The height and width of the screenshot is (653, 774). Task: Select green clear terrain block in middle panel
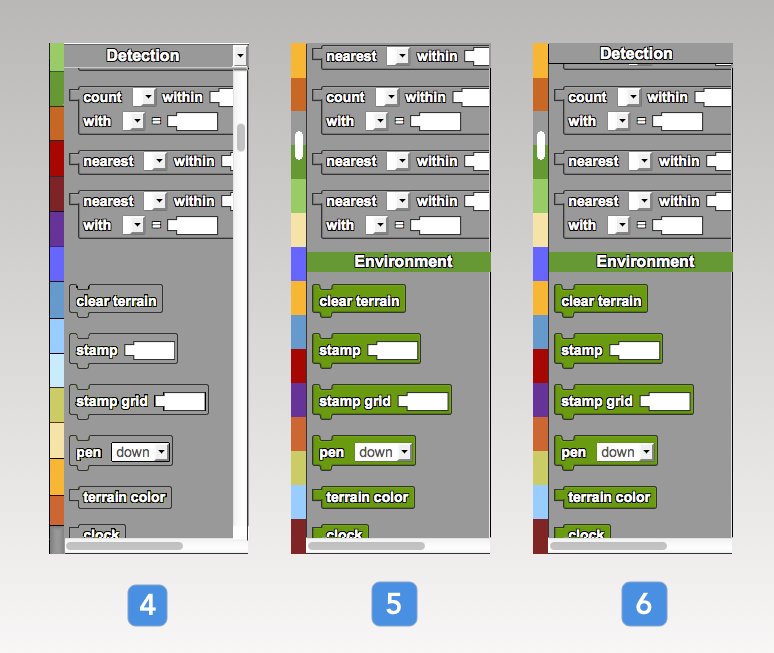pyautogui.click(x=359, y=300)
